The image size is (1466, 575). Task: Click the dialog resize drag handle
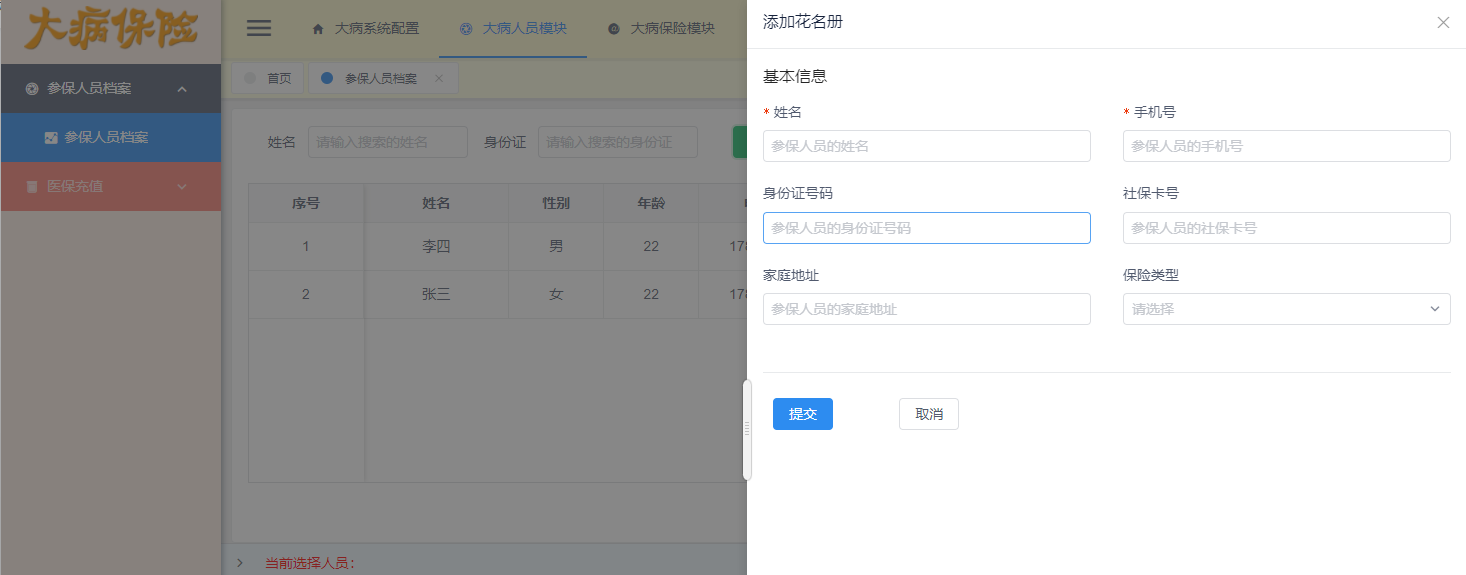[x=746, y=429]
